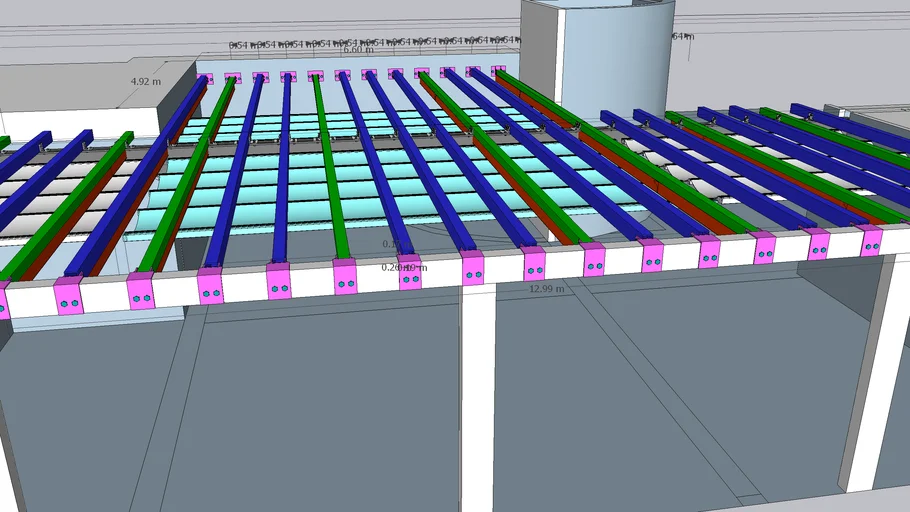
Task: Click the 12.99 m dimension label
Action: coord(546,288)
